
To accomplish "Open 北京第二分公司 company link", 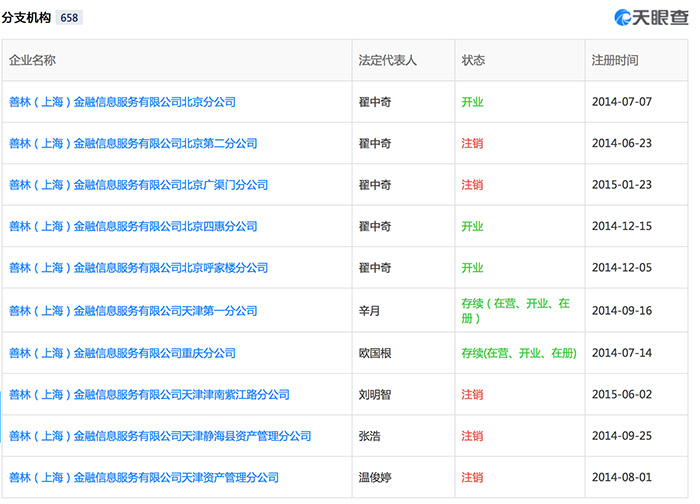I will tap(133, 144).
